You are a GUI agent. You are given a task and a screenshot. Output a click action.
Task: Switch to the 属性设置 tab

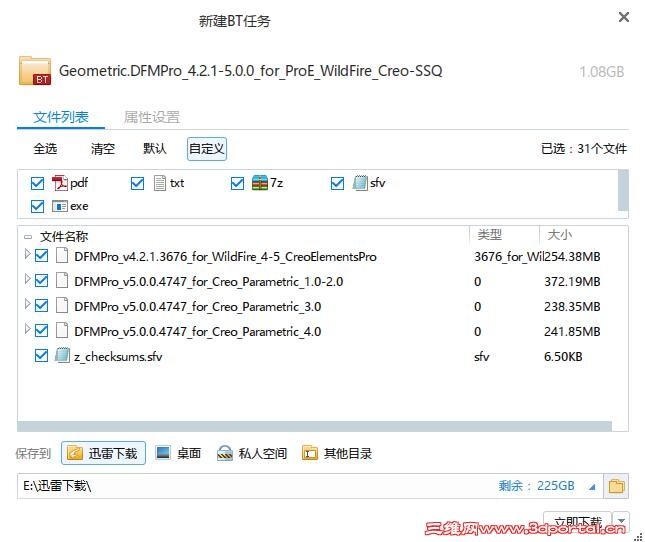152,117
